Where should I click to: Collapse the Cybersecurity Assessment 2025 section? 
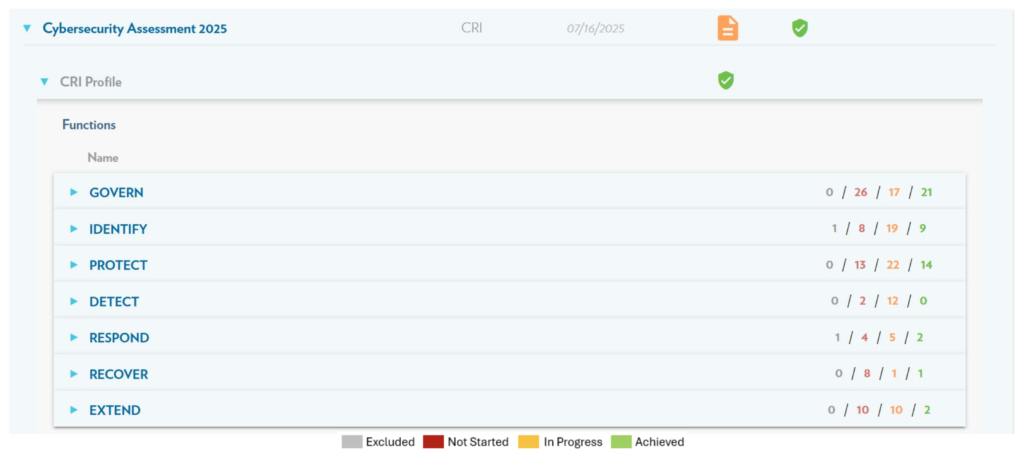(x=27, y=29)
